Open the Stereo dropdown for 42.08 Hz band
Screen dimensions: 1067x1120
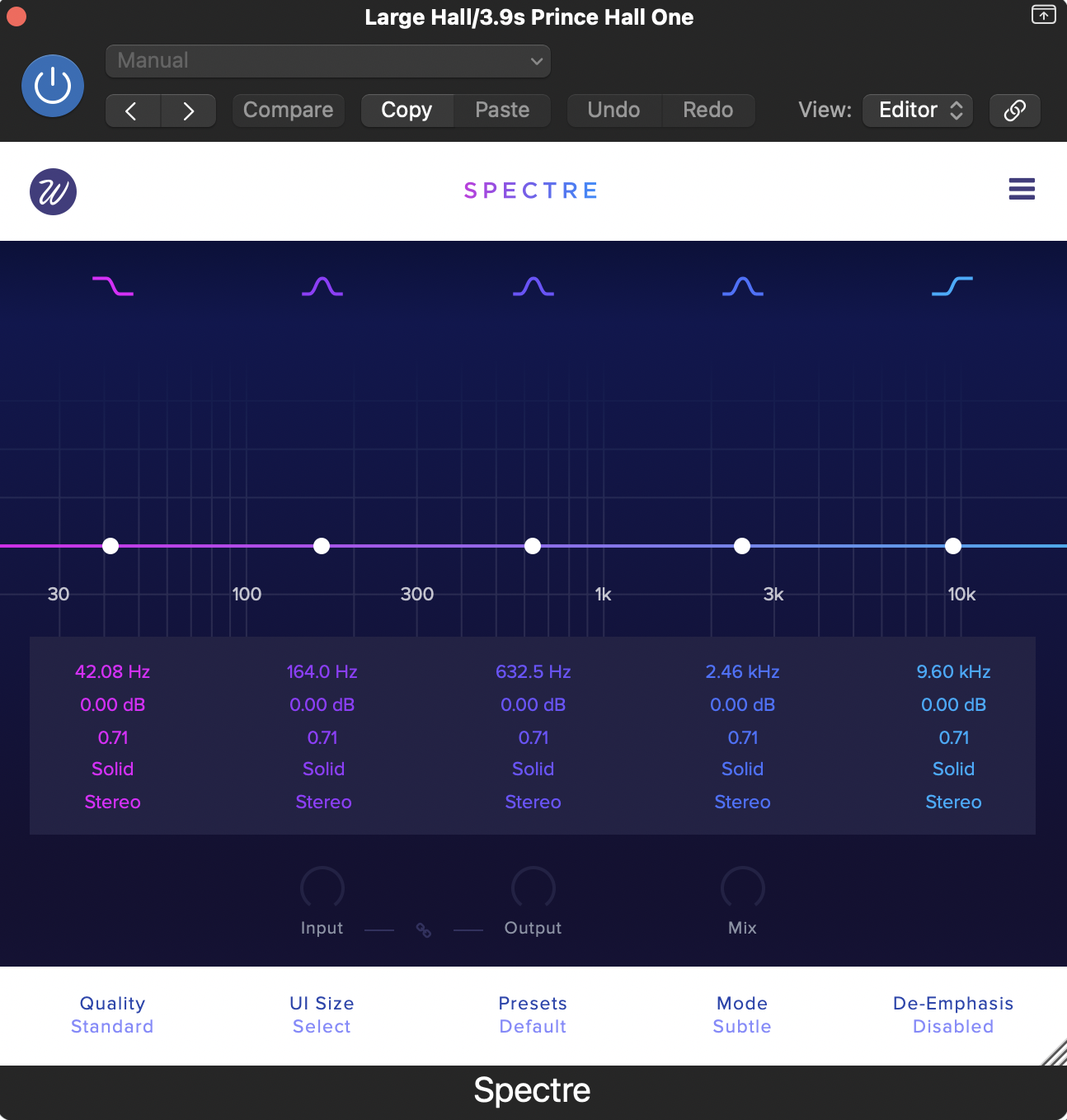click(x=113, y=802)
